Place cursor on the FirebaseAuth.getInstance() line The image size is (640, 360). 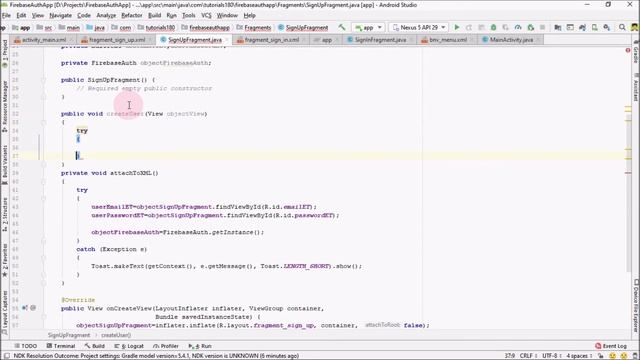tap(178, 232)
